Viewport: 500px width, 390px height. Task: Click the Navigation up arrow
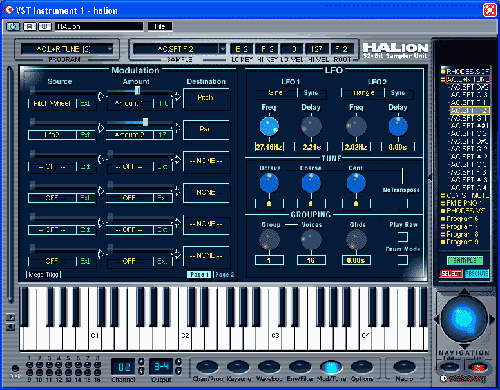[x=464, y=292]
